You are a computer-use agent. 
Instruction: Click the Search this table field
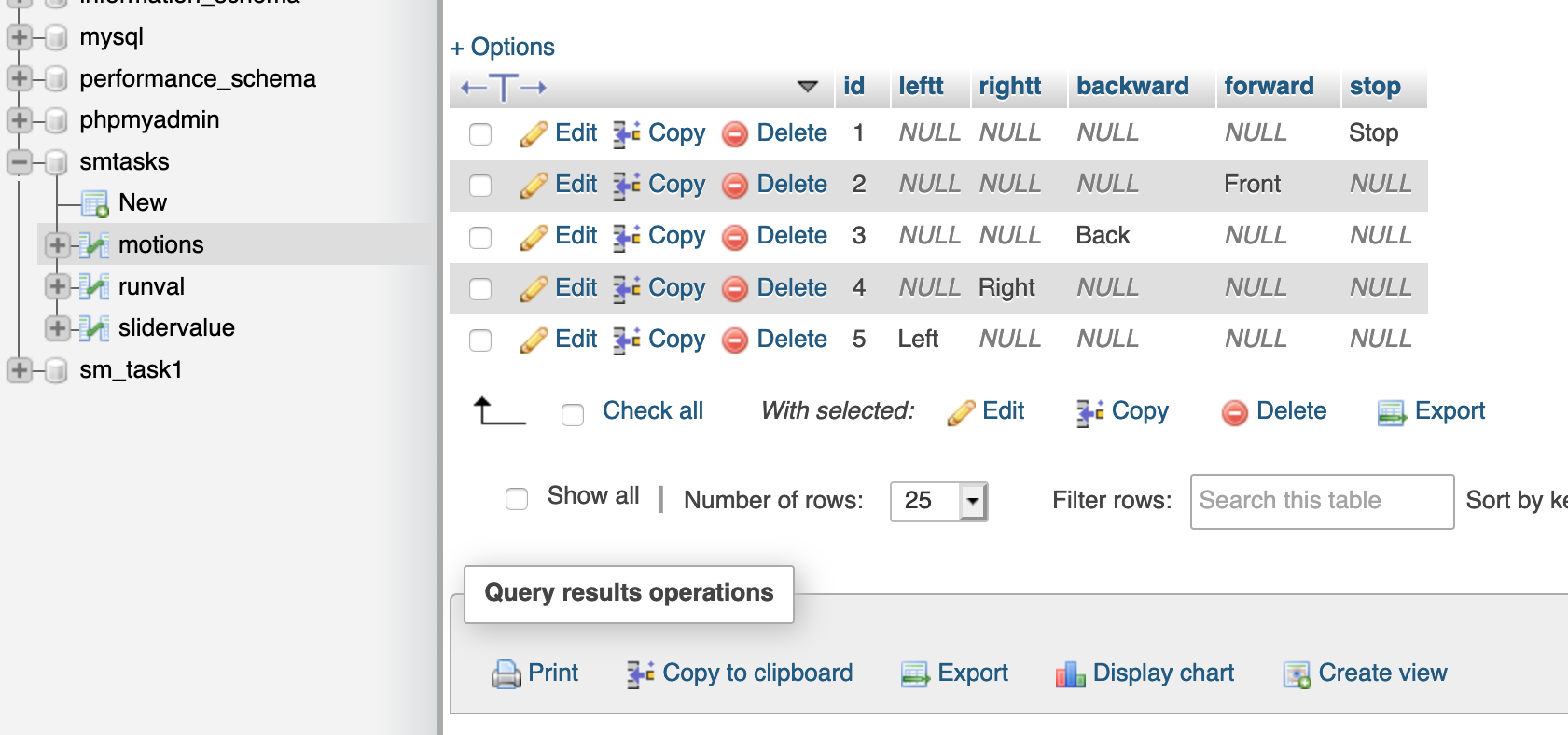[1322, 502]
